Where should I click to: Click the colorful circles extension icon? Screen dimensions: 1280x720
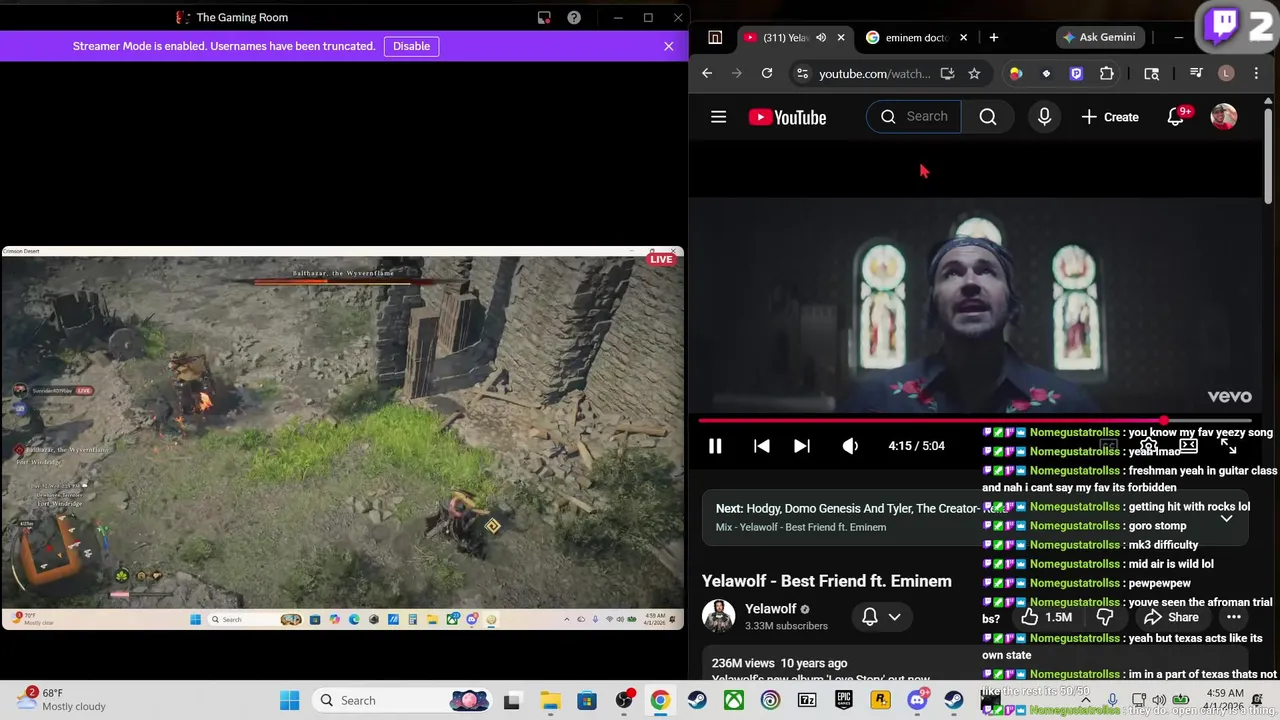(x=1016, y=73)
